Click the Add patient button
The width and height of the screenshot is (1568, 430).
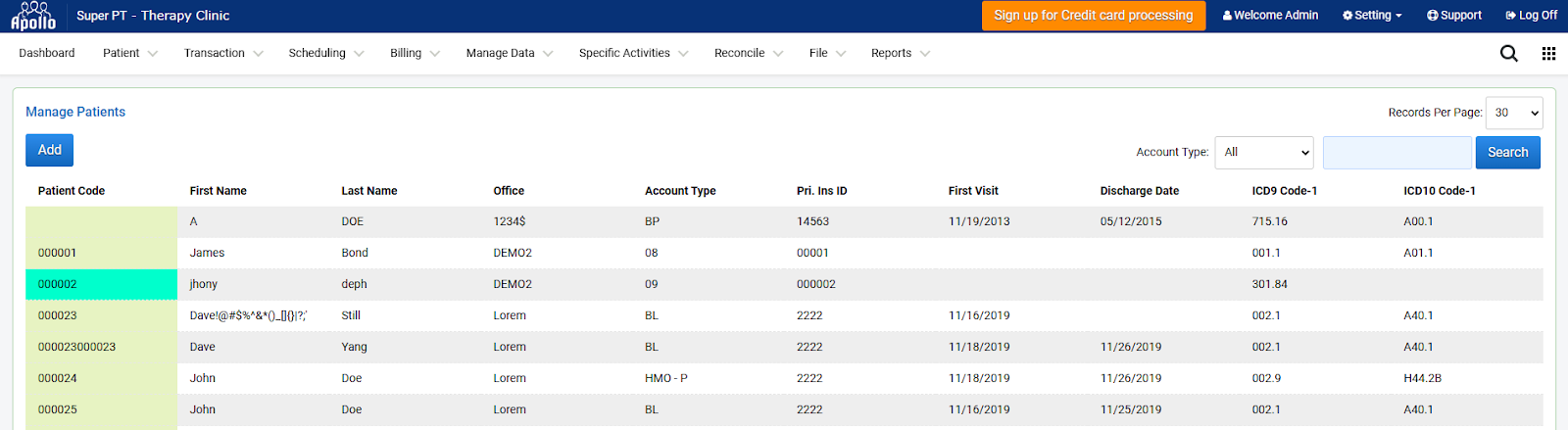pos(50,150)
